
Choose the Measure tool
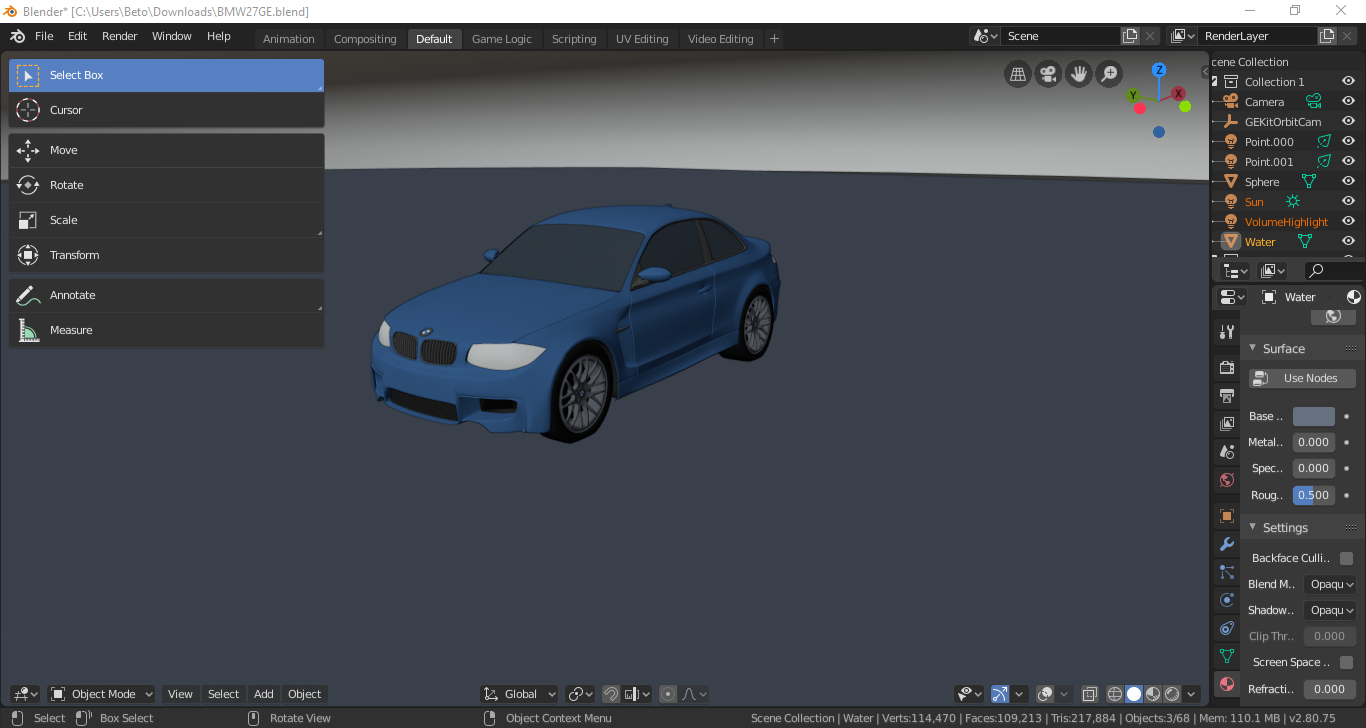pos(166,330)
